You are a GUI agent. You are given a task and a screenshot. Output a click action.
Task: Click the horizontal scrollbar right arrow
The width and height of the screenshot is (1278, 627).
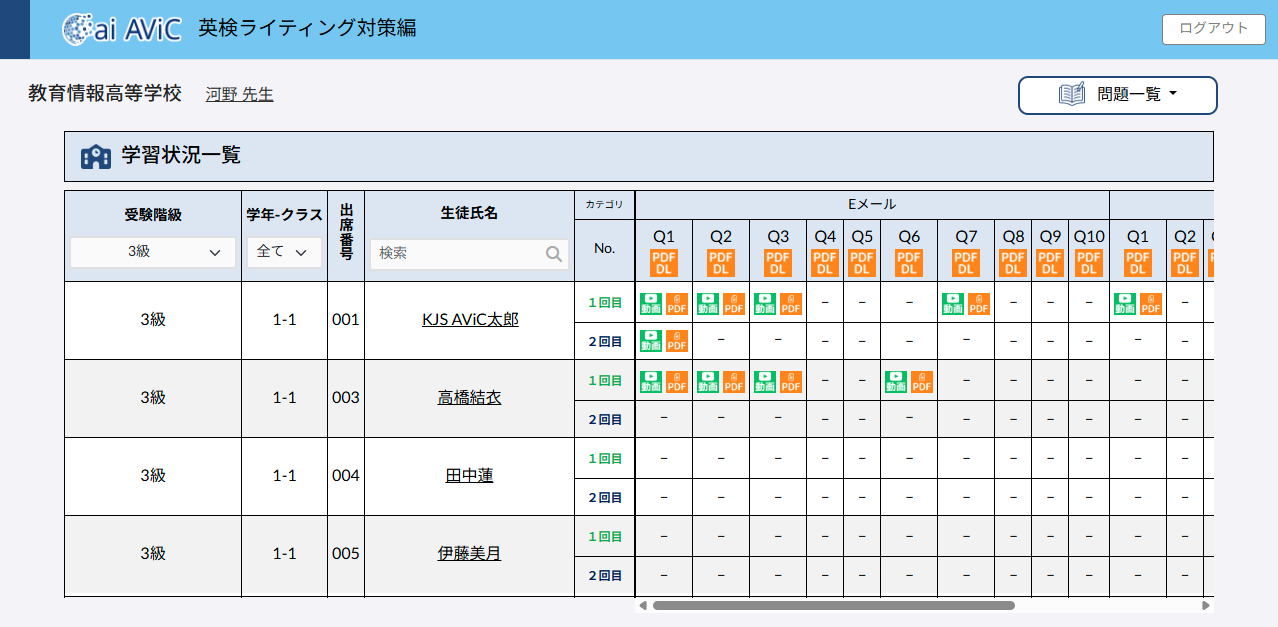click(1206, 605)
